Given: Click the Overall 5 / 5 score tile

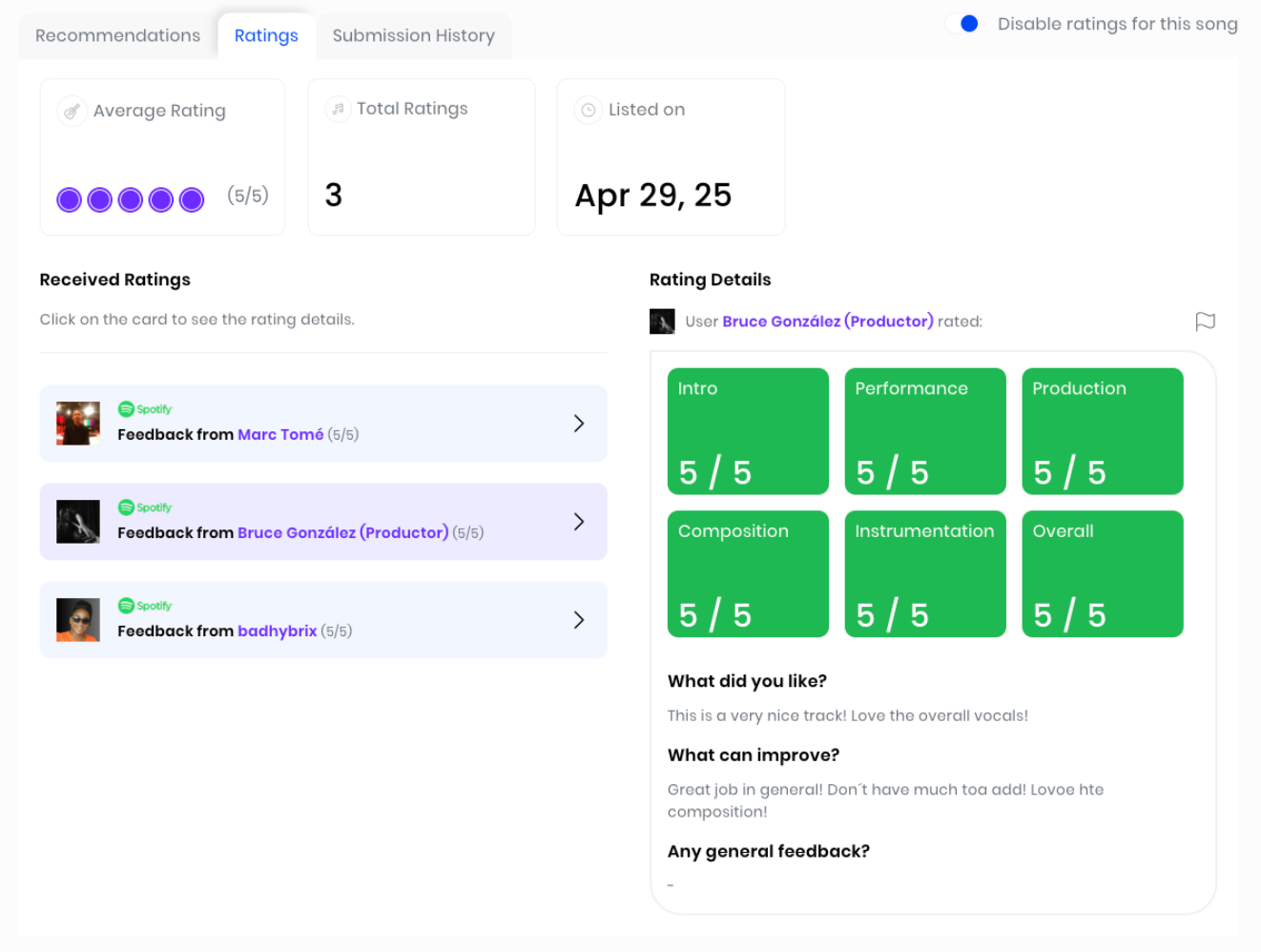Looking at the screenshot, I should point(1103,574).
